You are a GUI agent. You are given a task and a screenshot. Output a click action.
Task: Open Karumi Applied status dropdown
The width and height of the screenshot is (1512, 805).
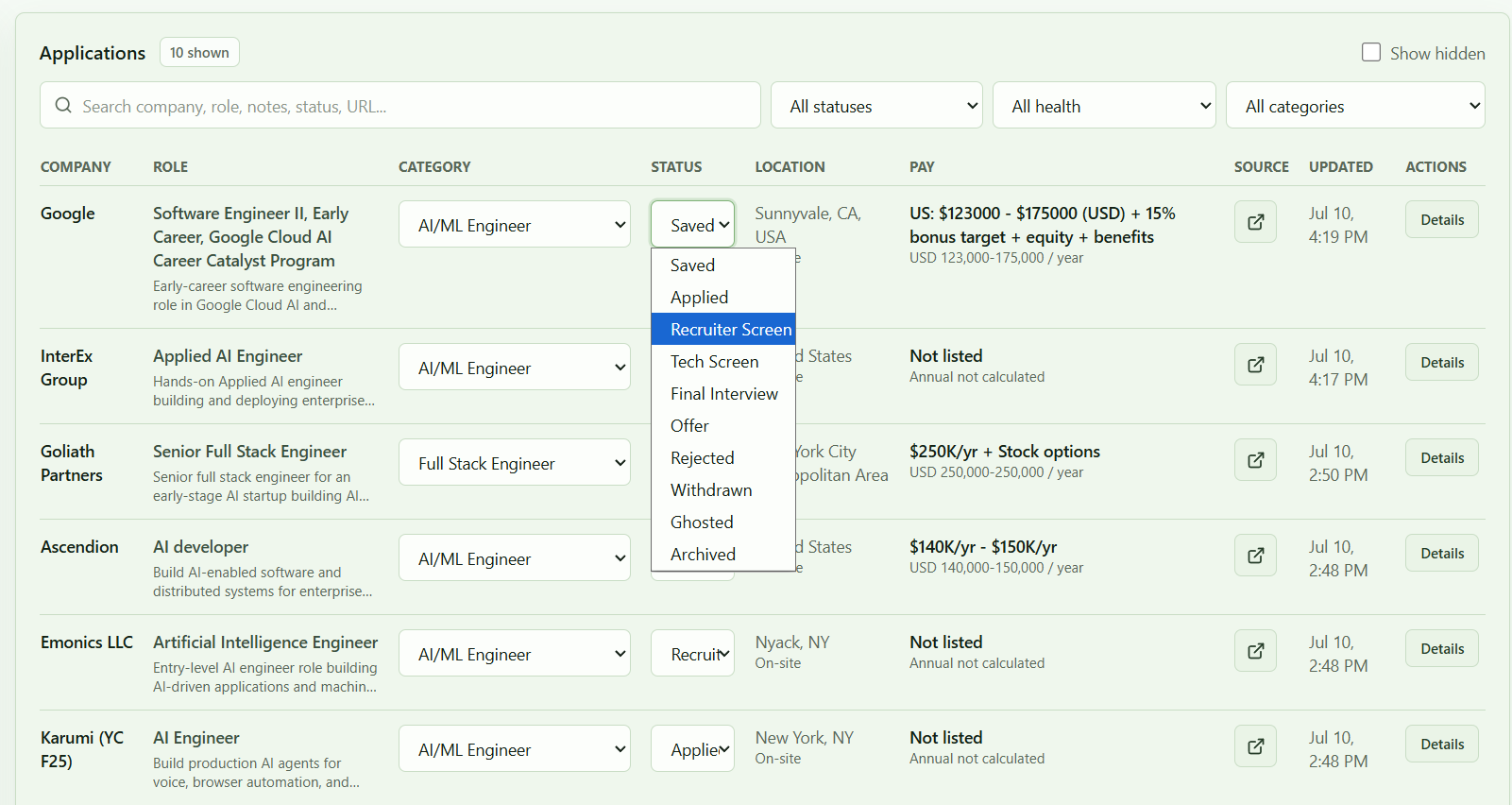tap(692, 748)
